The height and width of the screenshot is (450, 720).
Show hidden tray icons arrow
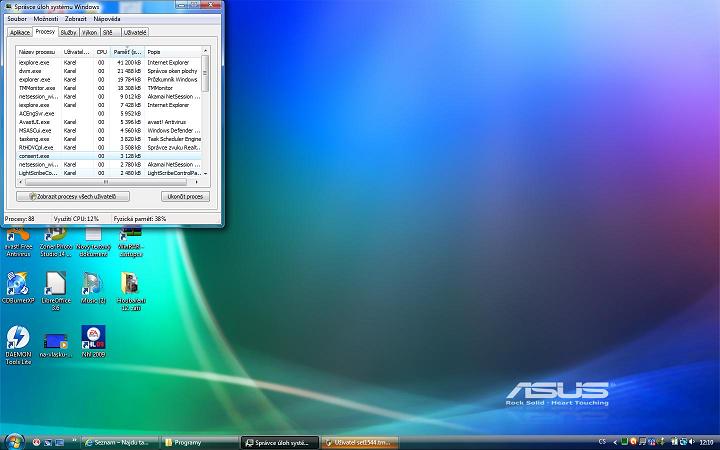[x=615, y=442]
